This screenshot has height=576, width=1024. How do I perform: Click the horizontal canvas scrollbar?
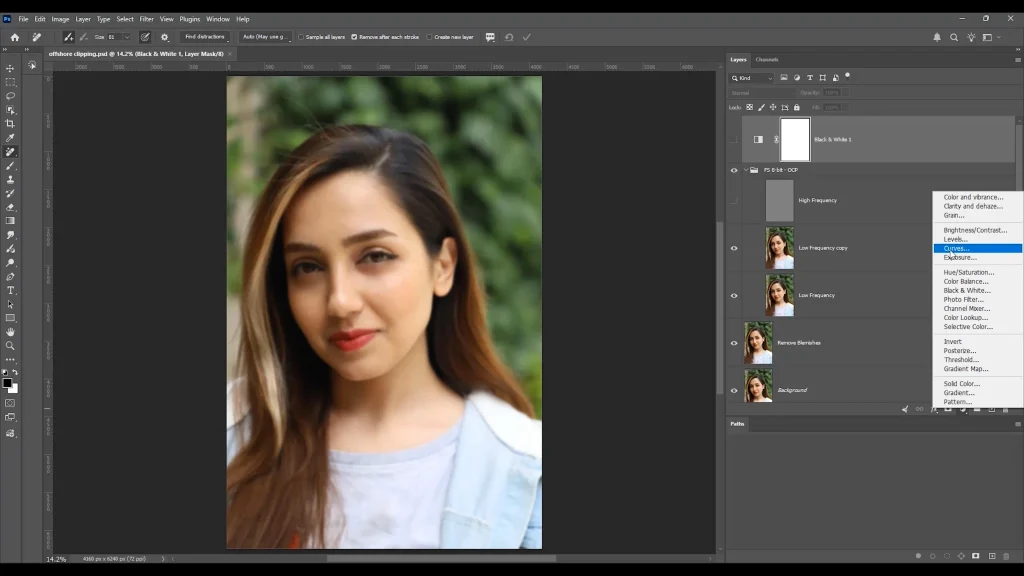(x=441, y=559)
